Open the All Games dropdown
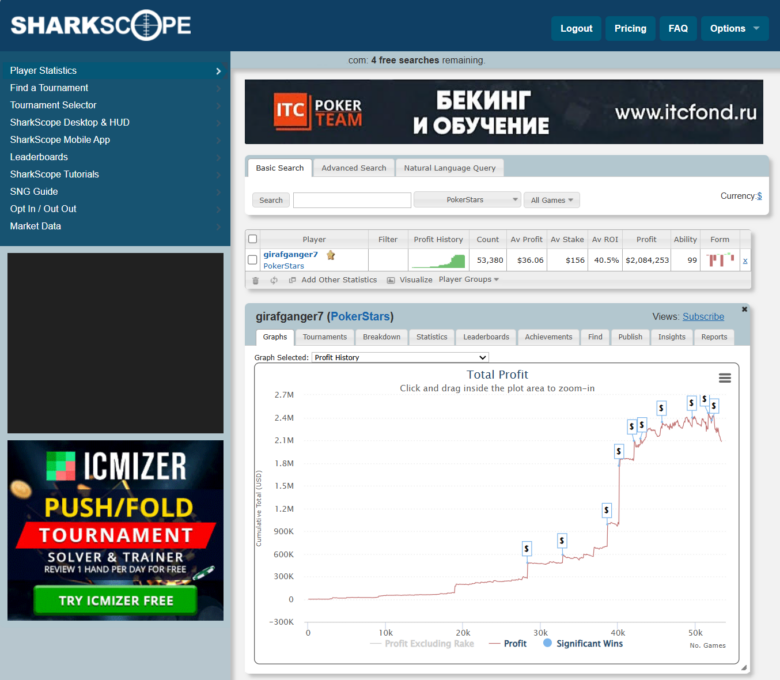This screenshot has height=680, width=780. click(551, 200)
